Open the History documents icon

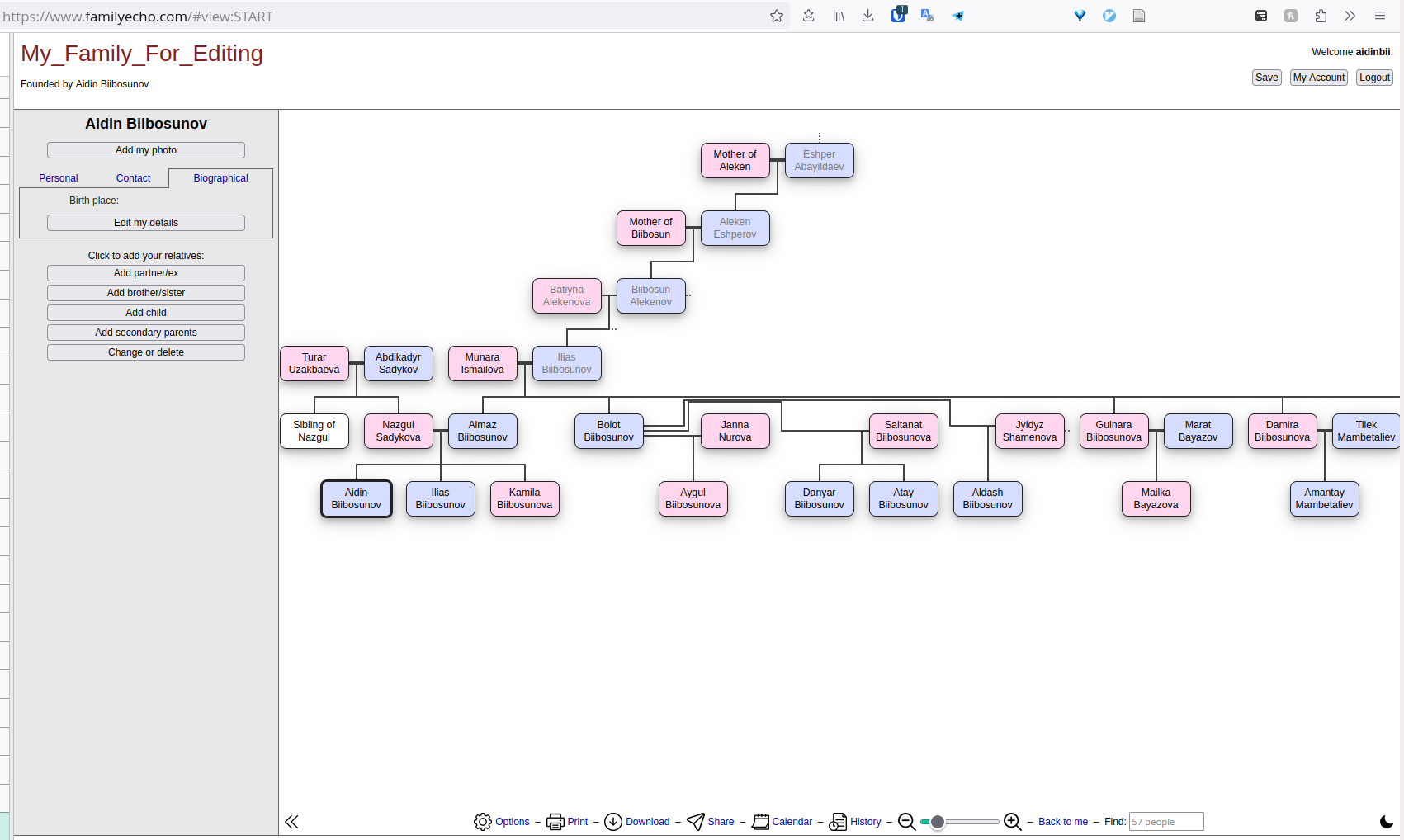[x=838, y=822]
